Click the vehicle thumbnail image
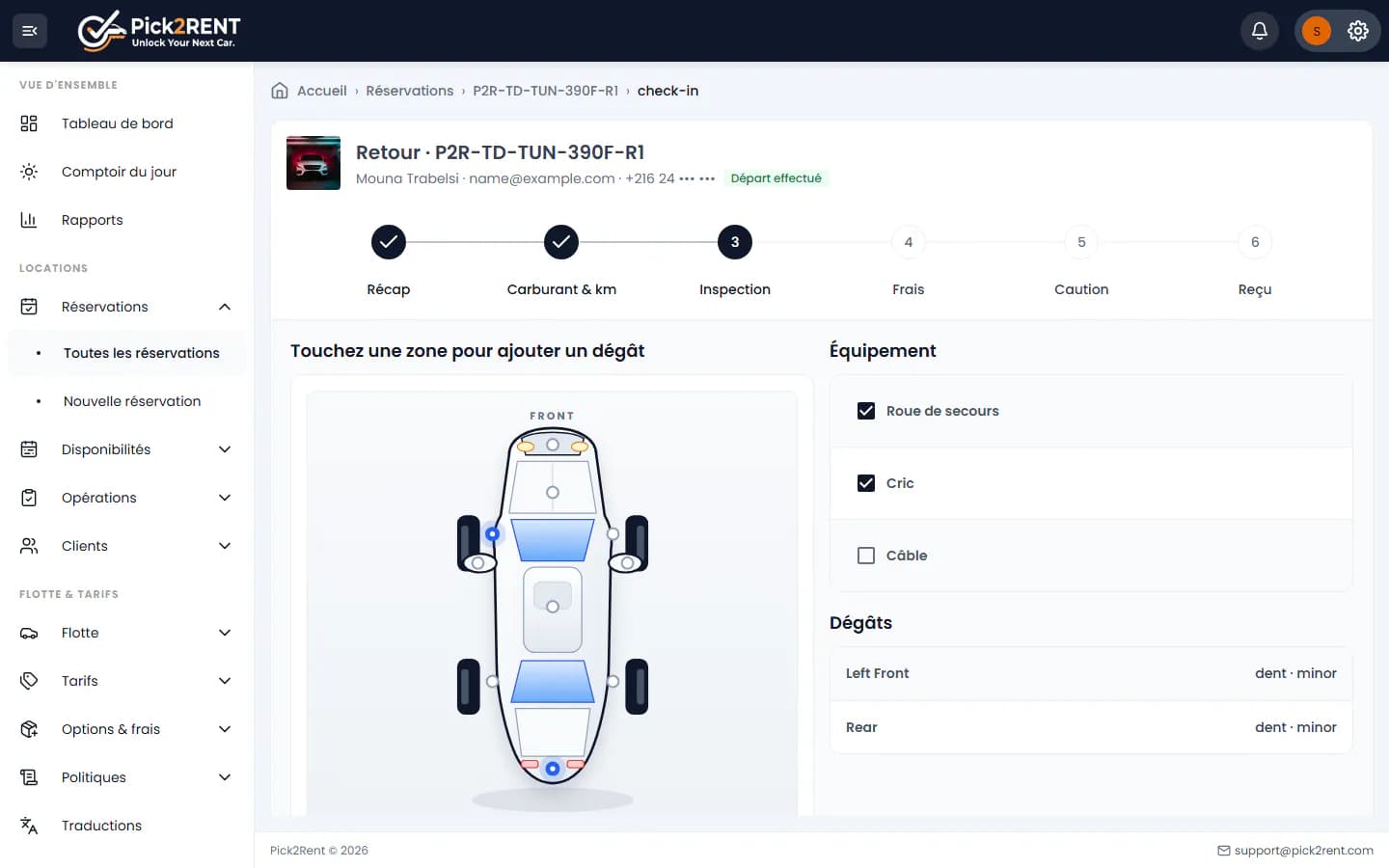The image size is (1389, 868). 313,163
